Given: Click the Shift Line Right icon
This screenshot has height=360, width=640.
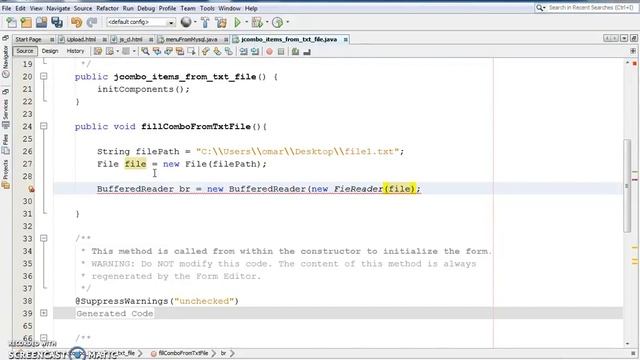Looking at the screenshot, I should [255, 51].
